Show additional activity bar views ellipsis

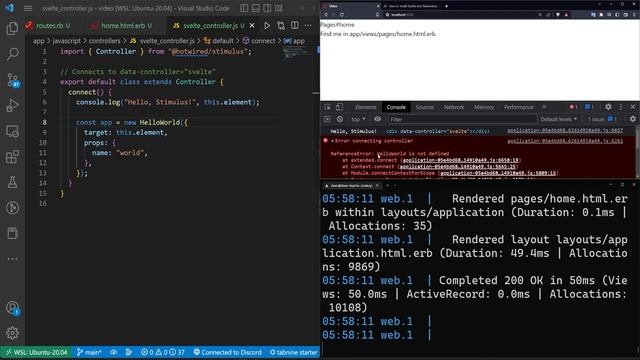click(x=12, y=259)
